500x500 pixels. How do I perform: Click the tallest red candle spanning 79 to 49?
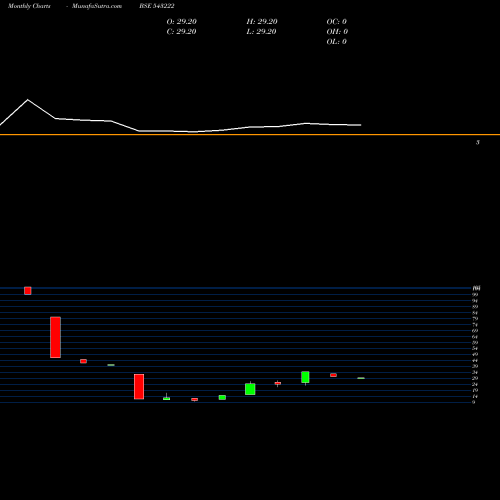point(55,337)
